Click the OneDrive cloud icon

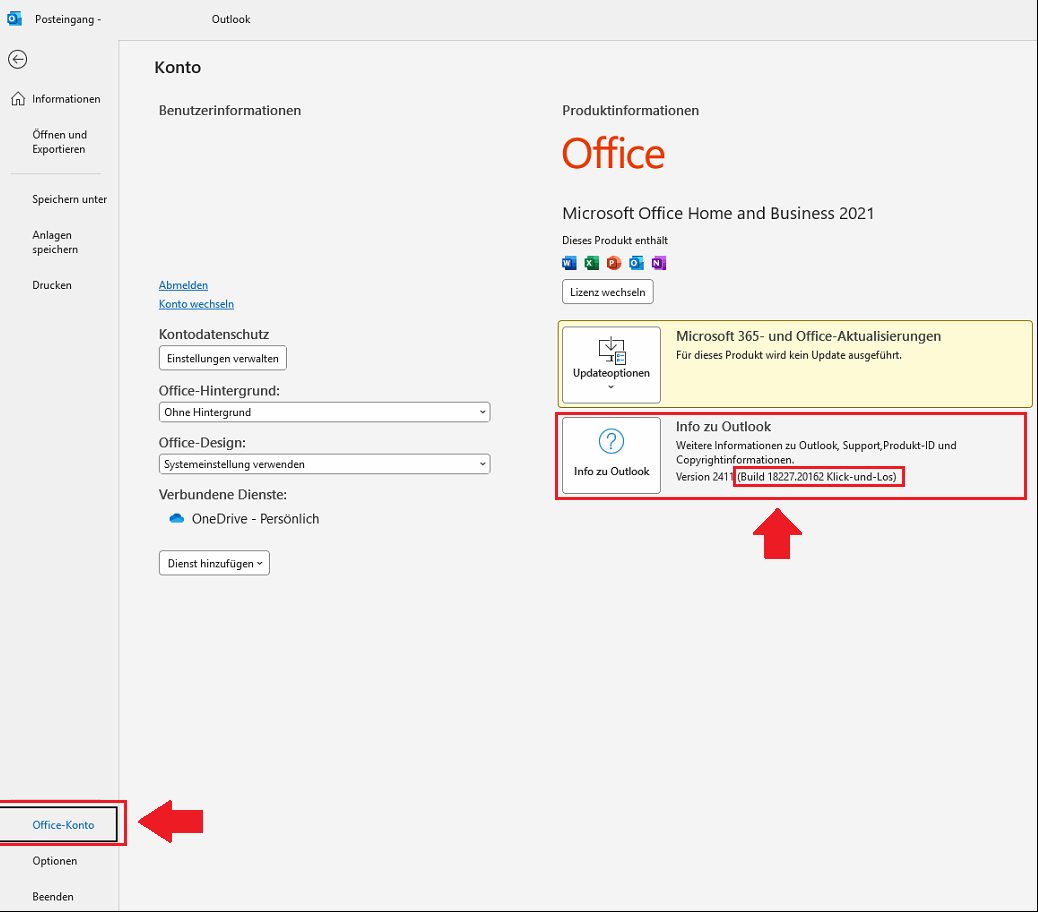[x=177, y=518]
